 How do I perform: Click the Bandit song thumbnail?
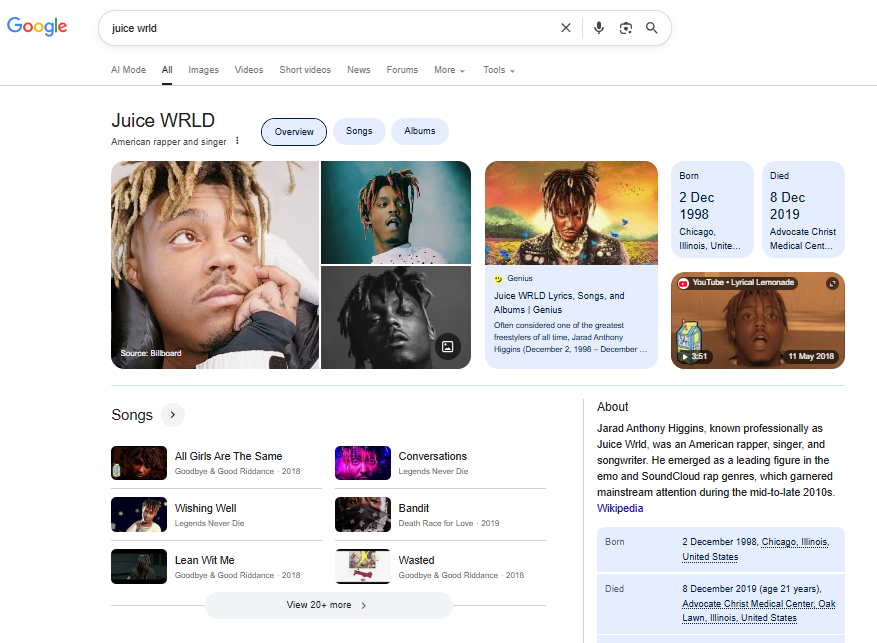363,514
